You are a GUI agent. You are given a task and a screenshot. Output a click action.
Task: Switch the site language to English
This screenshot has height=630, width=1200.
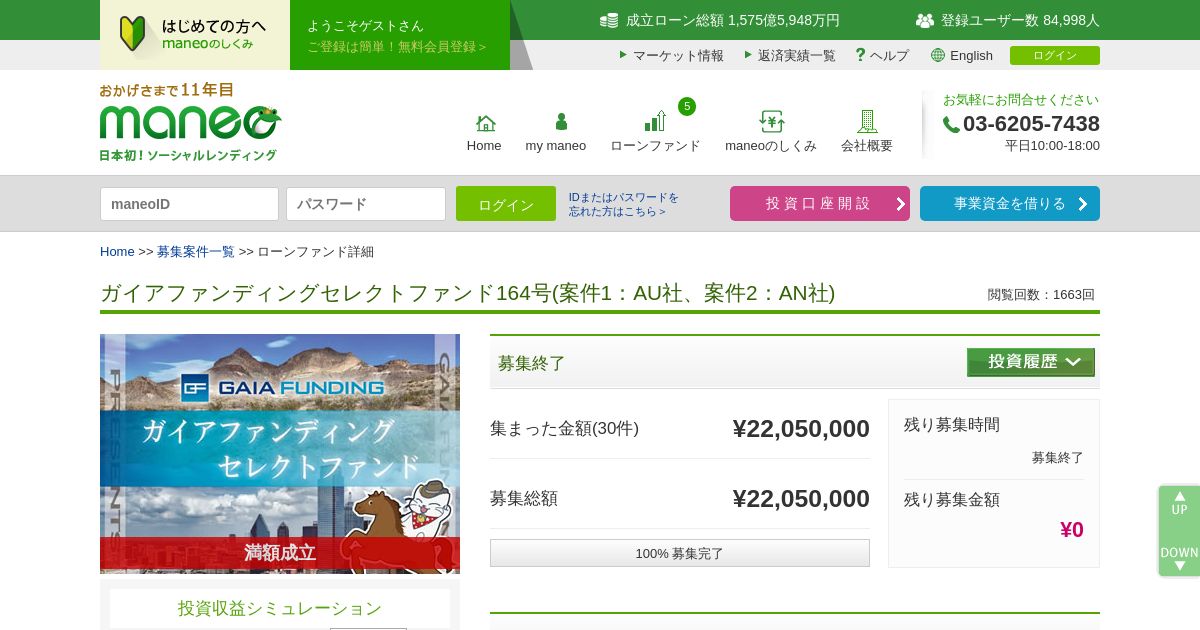(971, 56)
